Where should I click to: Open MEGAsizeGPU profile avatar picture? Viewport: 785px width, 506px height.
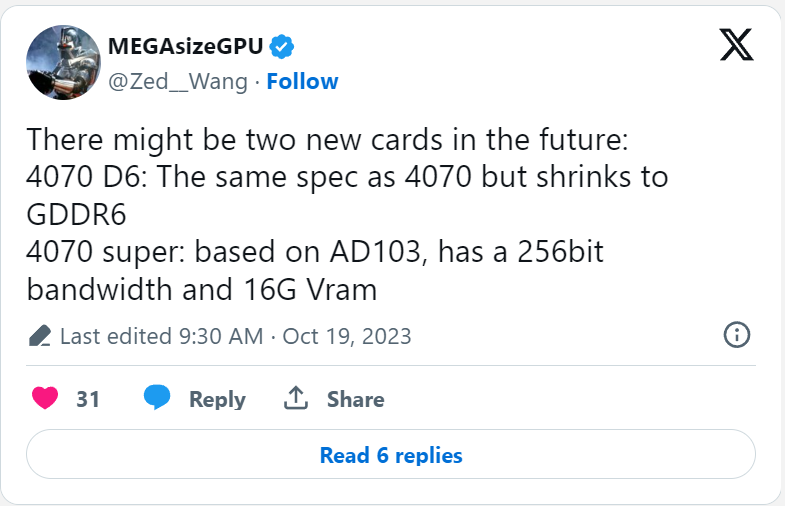(63, 63)
